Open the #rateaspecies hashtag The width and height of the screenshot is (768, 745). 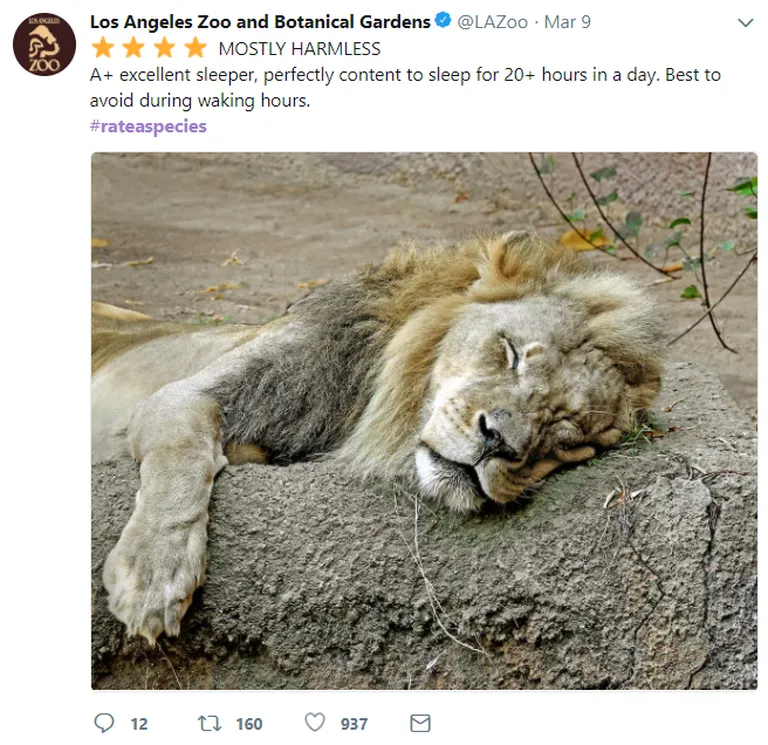tap(148, 126)
